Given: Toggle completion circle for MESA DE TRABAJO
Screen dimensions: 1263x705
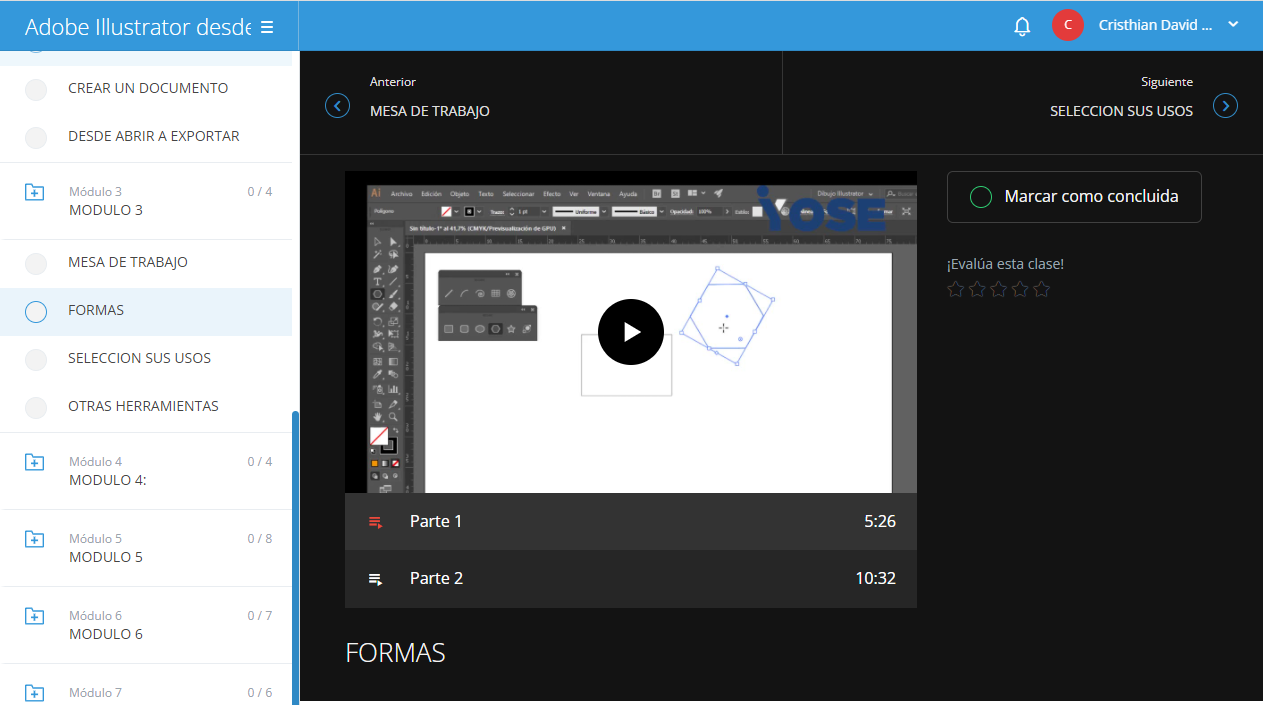Looking at the screenshot, I should pos(36,264).
